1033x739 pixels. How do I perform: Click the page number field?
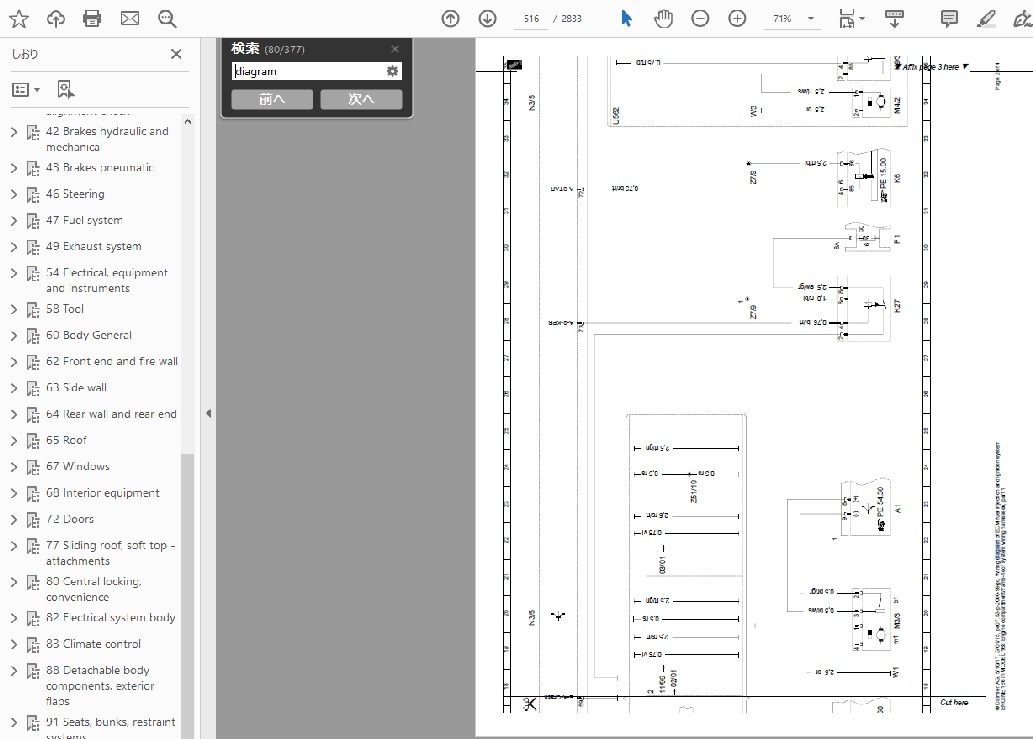(531, 18)
